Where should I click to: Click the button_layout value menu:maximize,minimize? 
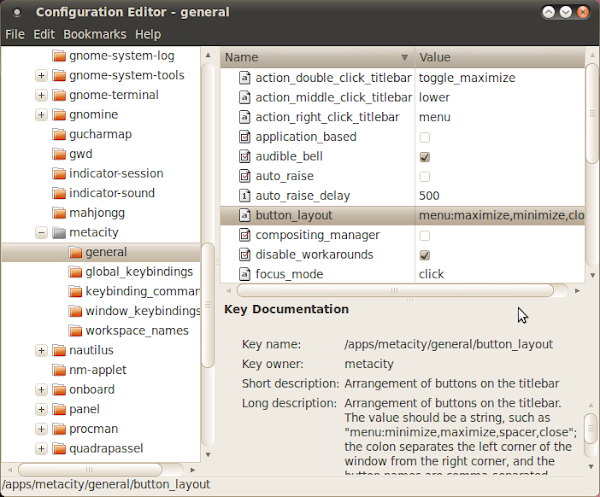[501, 215]
